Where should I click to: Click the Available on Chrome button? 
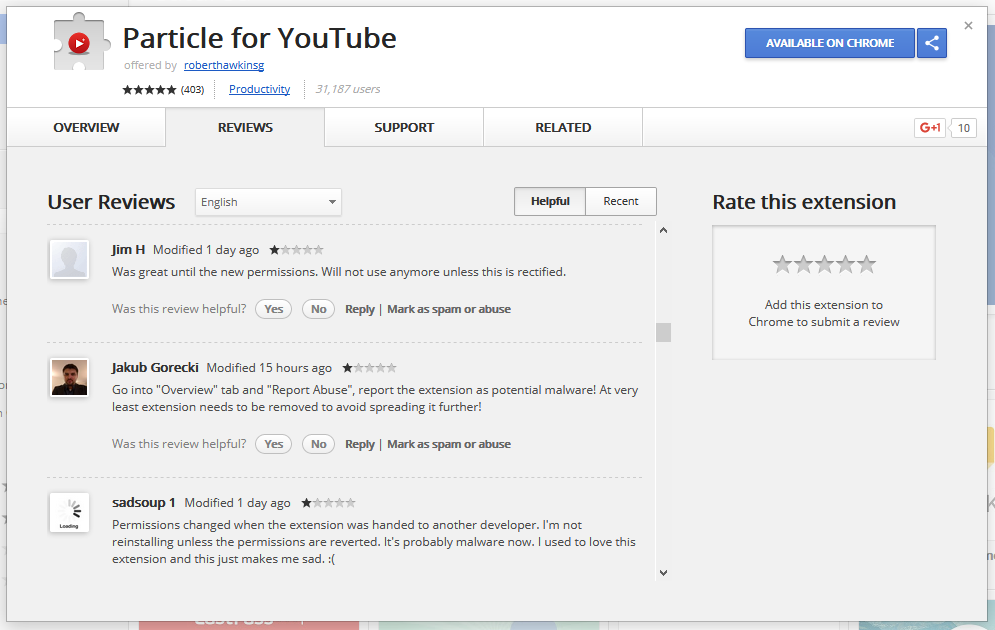[829, 43]
